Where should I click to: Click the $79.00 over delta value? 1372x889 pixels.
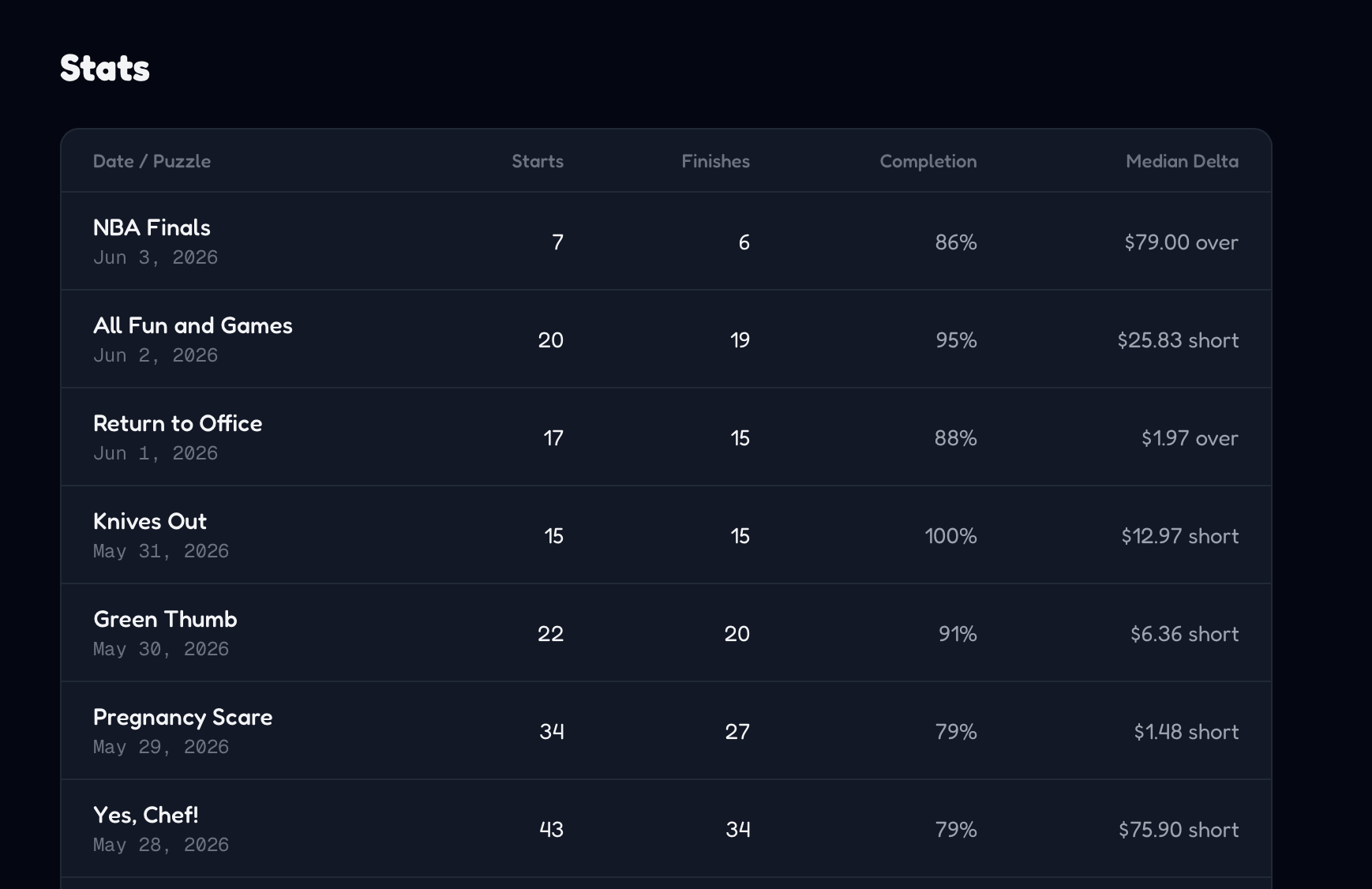[x=1181, y=242]
